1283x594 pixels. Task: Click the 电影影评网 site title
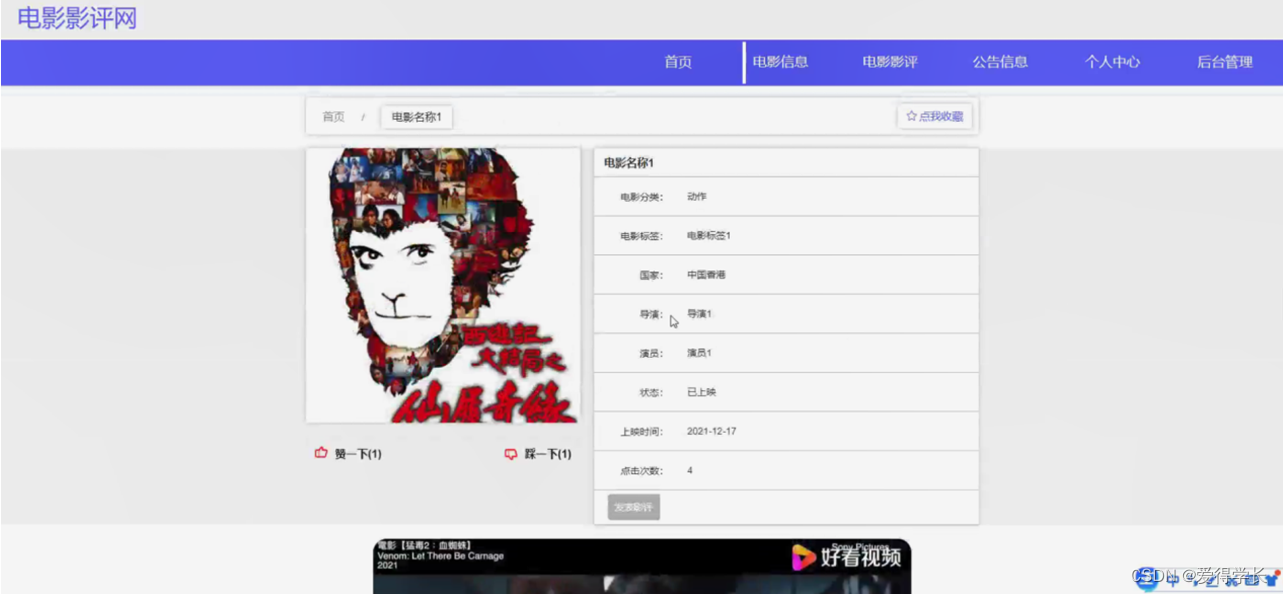(x=77, y=17)
